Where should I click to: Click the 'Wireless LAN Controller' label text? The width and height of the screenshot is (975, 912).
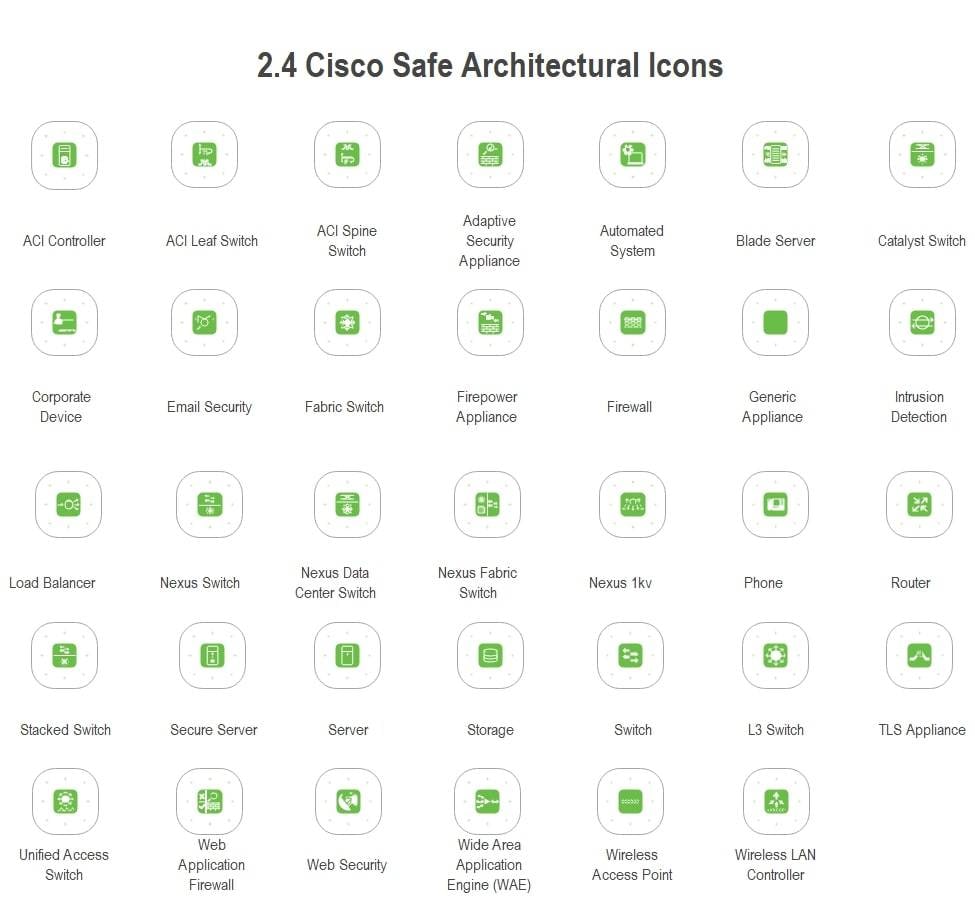click(x=775, y=865)
